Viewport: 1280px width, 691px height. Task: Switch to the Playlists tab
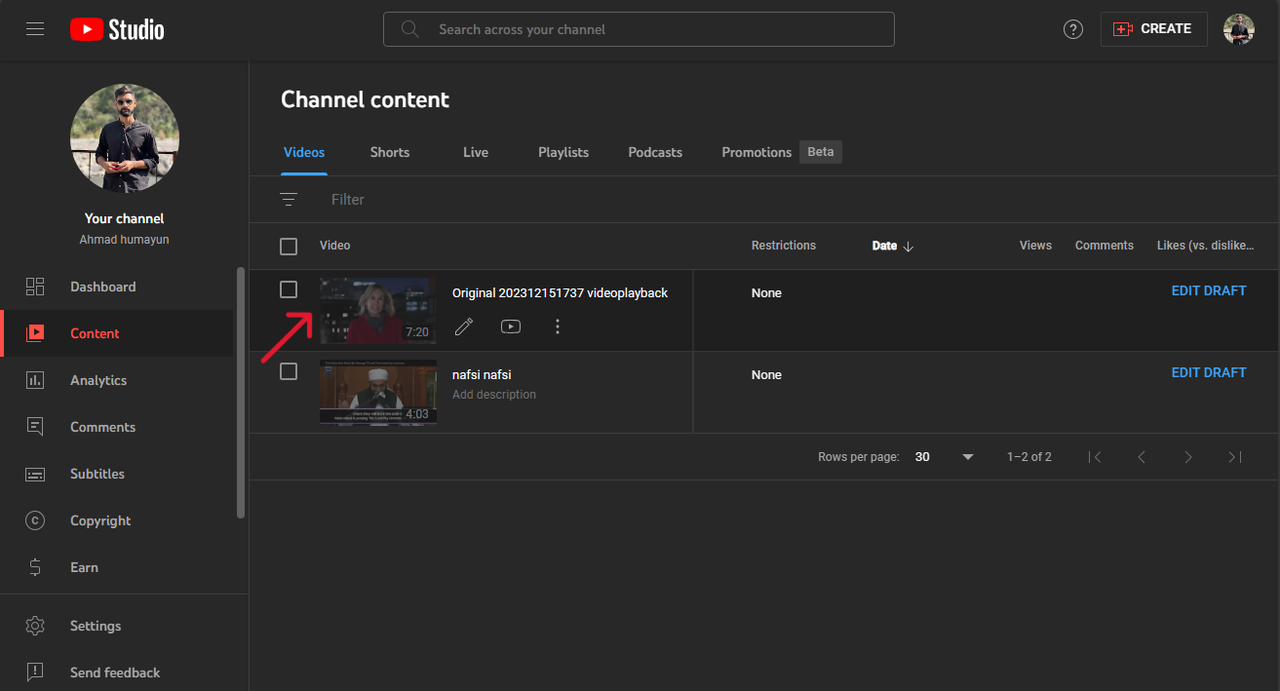pos(563,152)
